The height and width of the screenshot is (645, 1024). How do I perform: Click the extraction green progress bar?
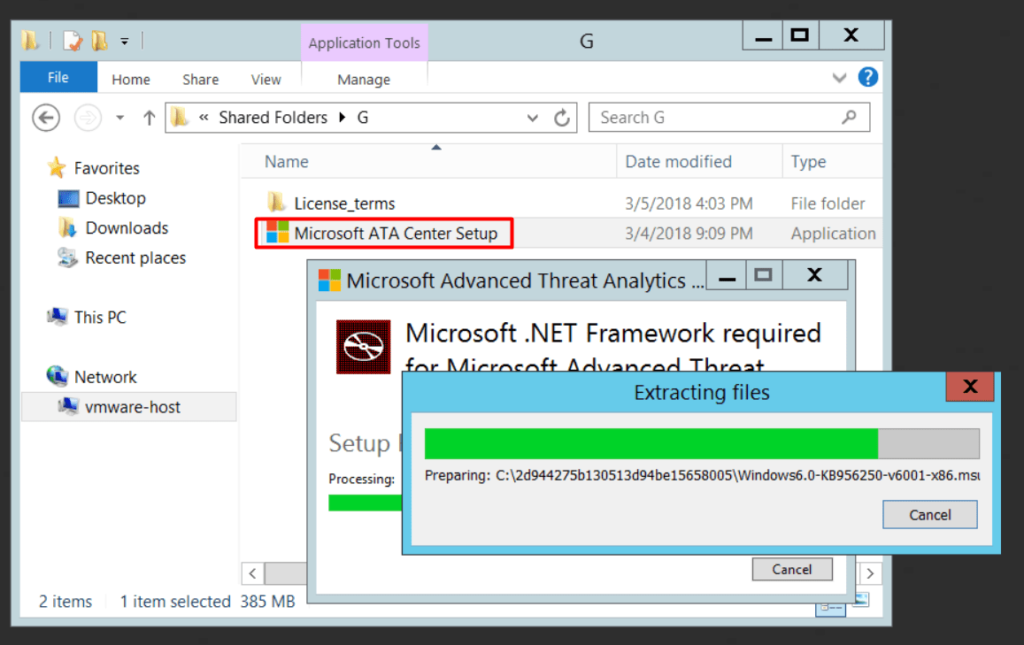click(x=702, y=444)
